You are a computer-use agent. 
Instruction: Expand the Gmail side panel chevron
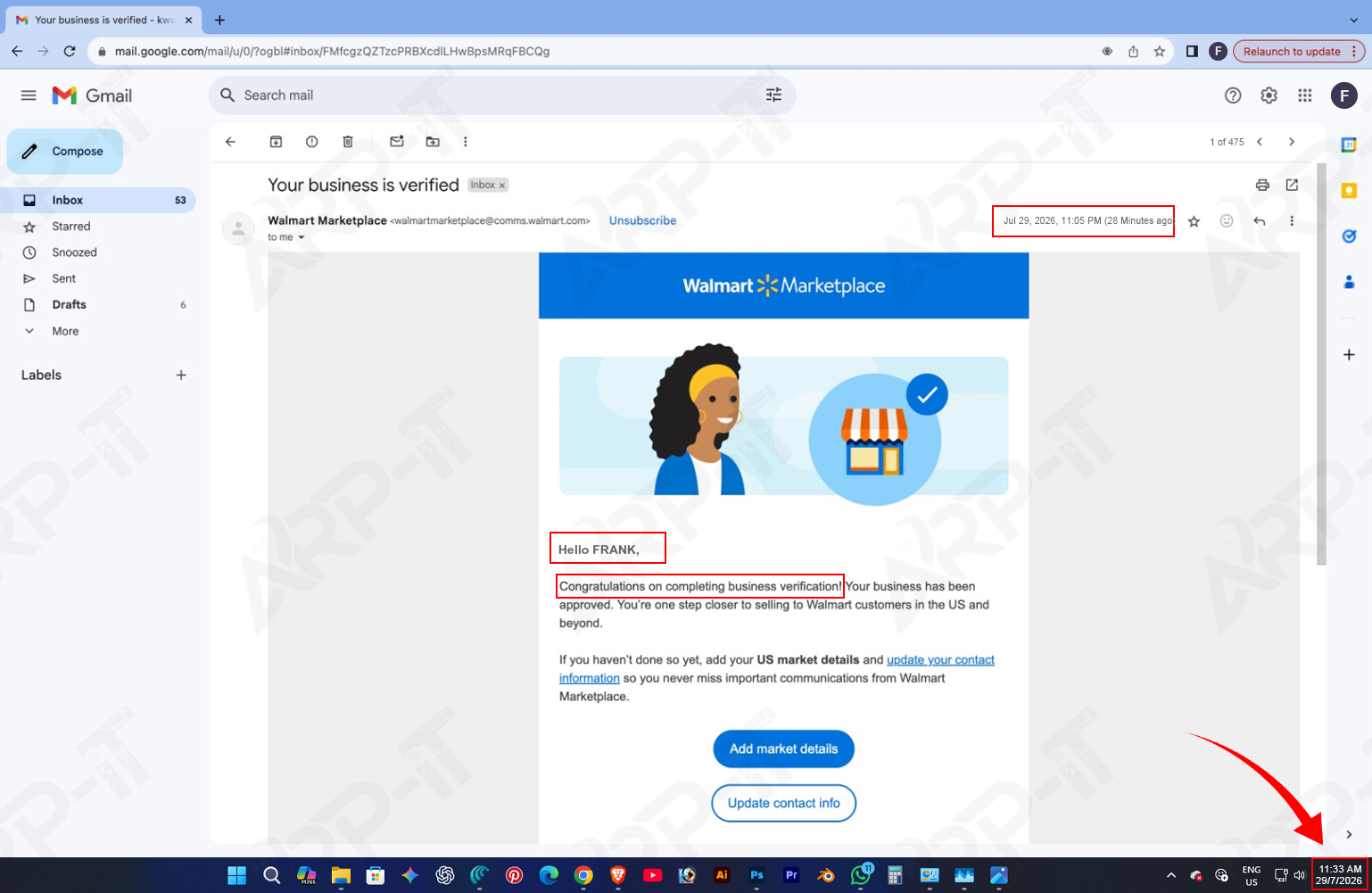click(x=1349, y=835)
